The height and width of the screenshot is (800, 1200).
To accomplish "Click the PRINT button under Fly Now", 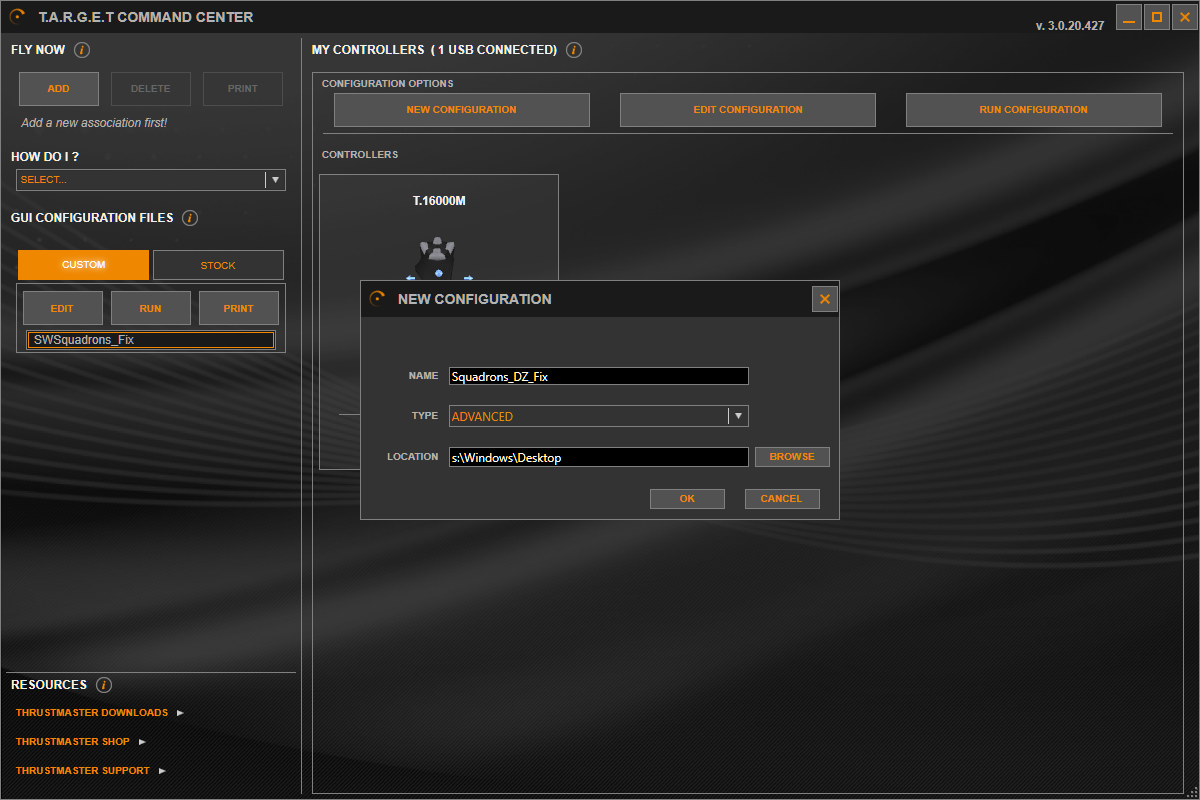I will pos(243,89).
